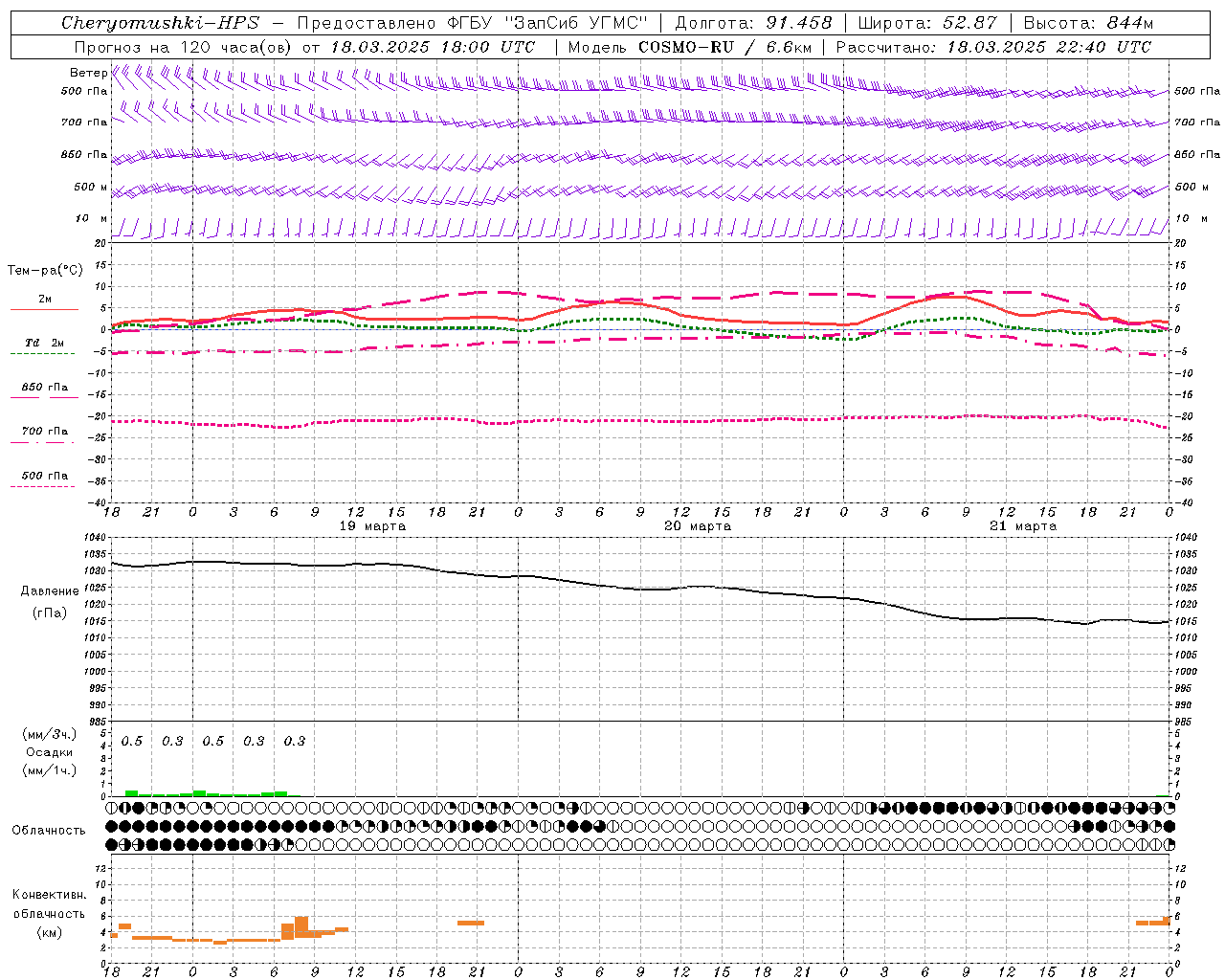Click the "19 марта" date label
Screen dimensions: 1225x980
372,526
